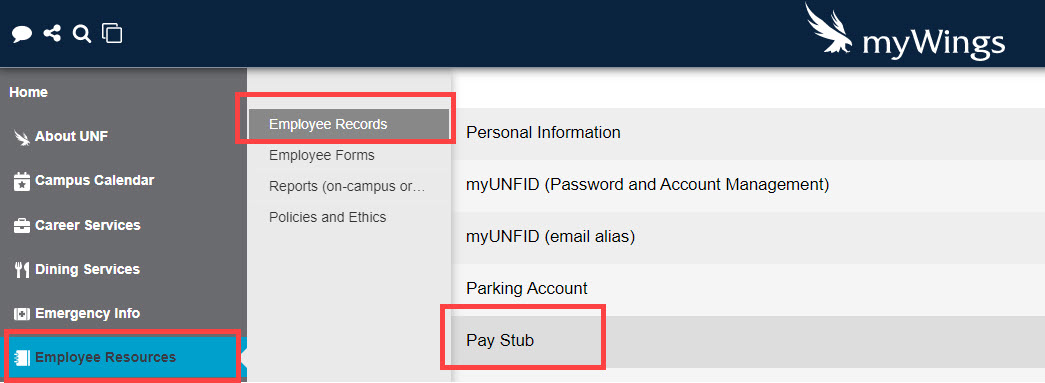Image resolution: width=1045 pixels, height=383 pixels.
Task: Click the Career Services briefcase icon
Action: pyautogui.click(x=22, y=226)
